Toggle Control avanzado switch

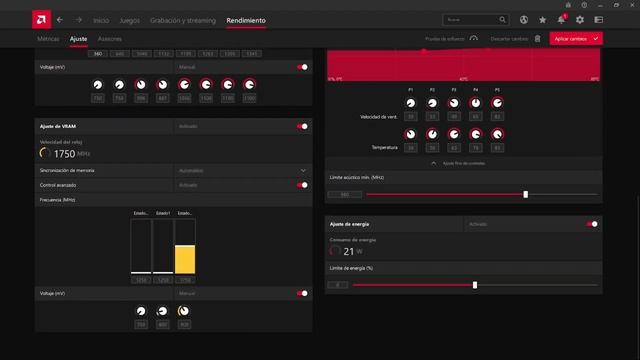302,185
